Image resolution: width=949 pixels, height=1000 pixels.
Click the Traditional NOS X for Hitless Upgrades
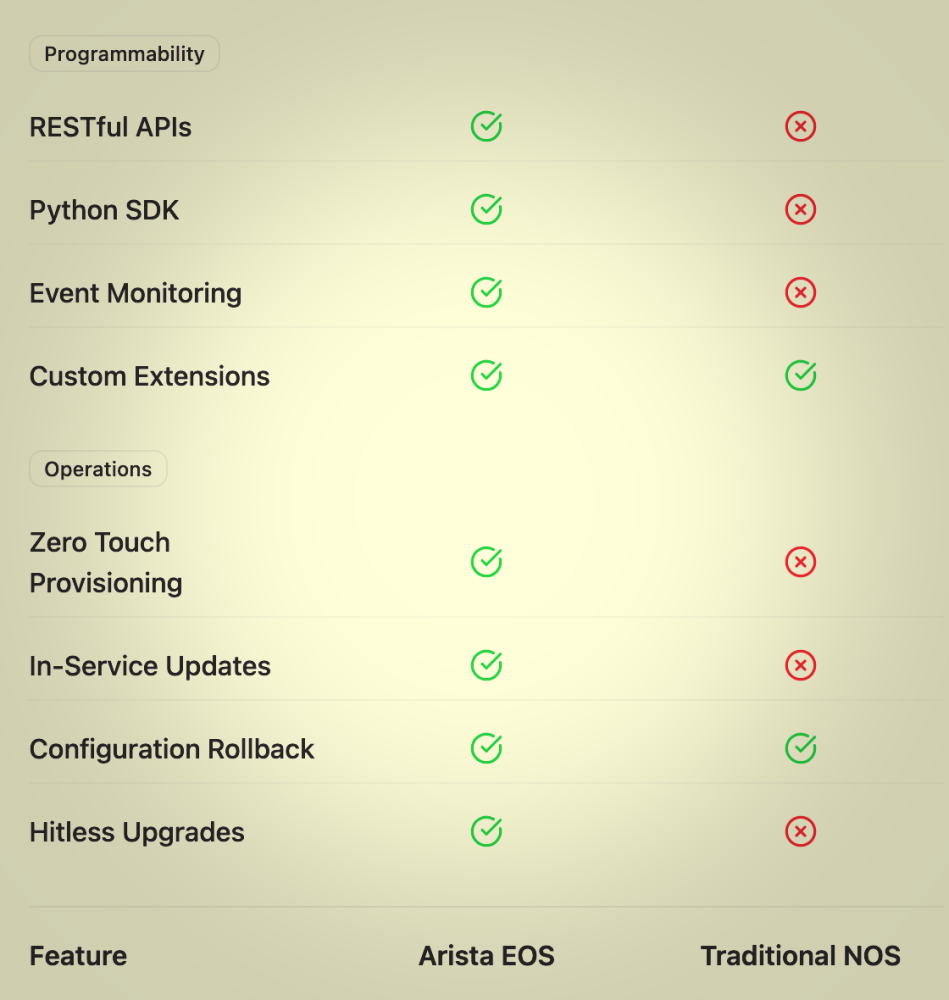[800, 832]
